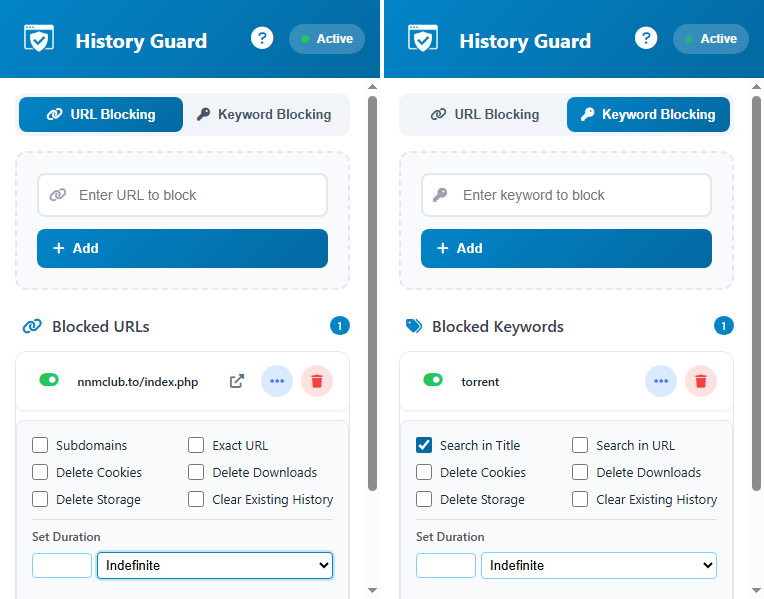The width and height of the screenshot is (764, 599).
Task: Delete the nnmclub.to blocked URL entry
Action: (317, 381)
